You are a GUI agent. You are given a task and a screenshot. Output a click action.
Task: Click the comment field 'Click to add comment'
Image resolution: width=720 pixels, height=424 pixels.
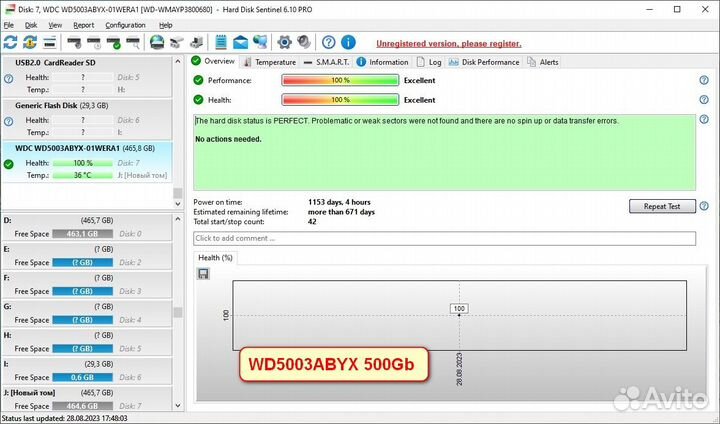click(x=444, y=238)
